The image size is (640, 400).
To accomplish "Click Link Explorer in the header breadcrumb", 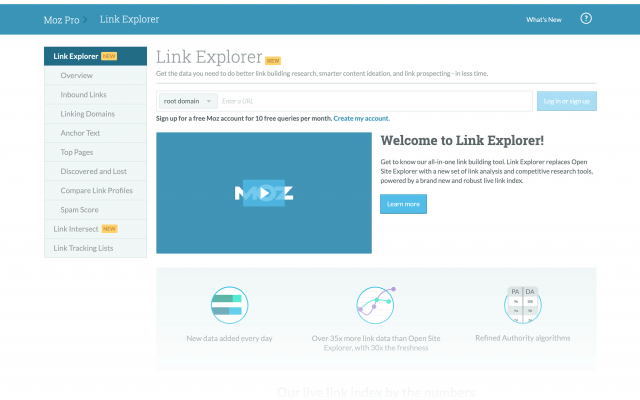I will [129, 19].
